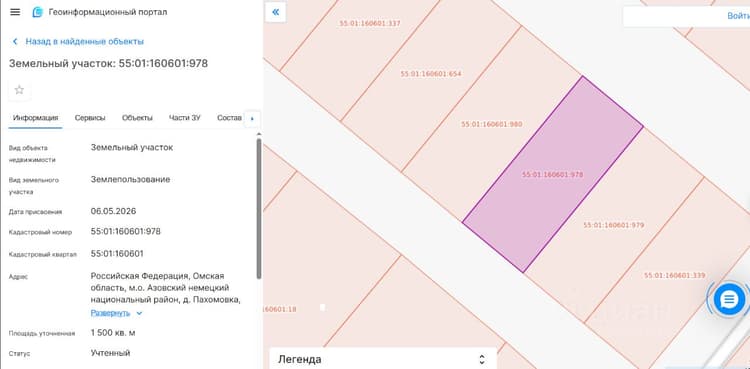
Task: Expand the full address via Развернуть
Action: [110, 313]
